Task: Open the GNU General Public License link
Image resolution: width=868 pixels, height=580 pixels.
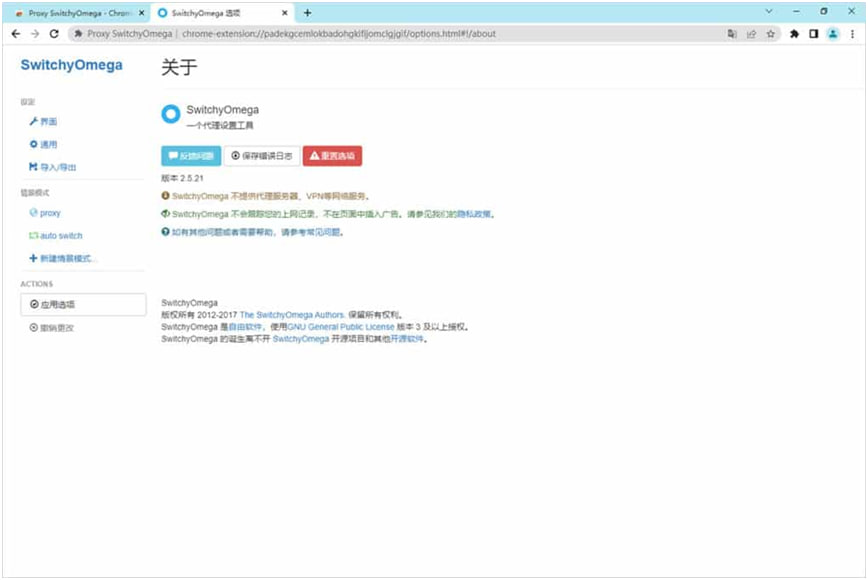Action: coord(341,327)
